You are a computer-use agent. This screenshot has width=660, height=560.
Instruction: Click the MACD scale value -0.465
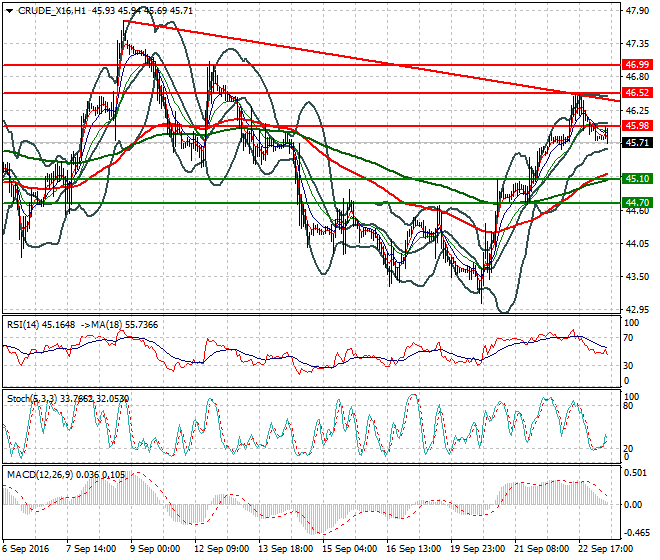(635, 533)
